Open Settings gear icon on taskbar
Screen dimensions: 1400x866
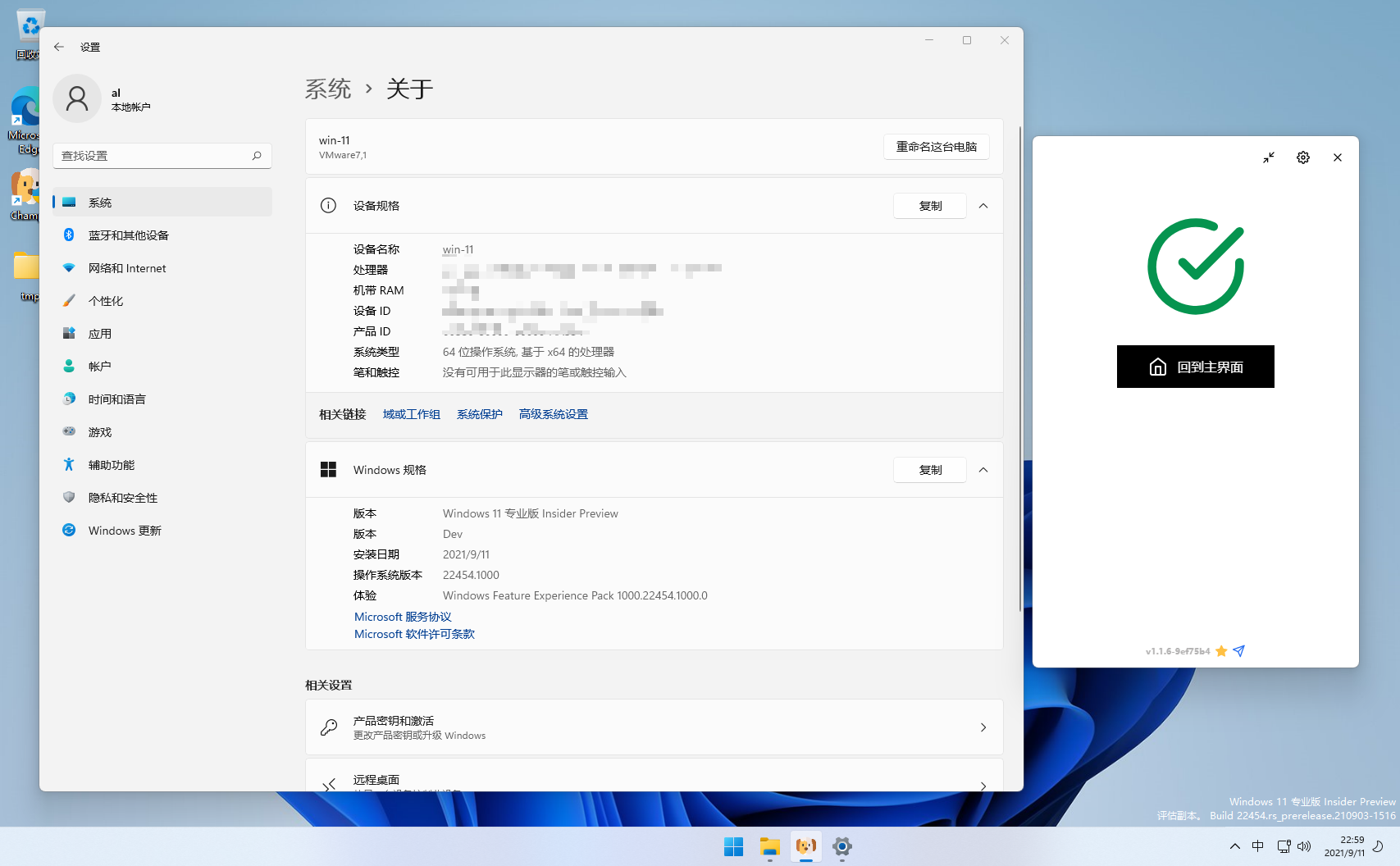(x=842, y=846)
